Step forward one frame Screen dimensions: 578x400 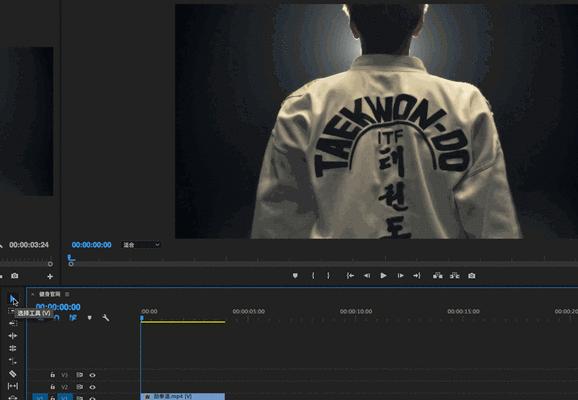point(400,275)
